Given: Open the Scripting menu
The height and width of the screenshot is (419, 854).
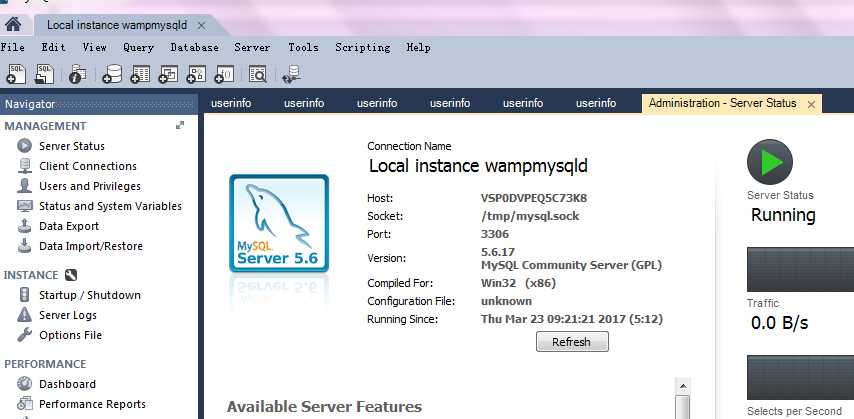Looking at the screenshot, I should tap(363, 48).
